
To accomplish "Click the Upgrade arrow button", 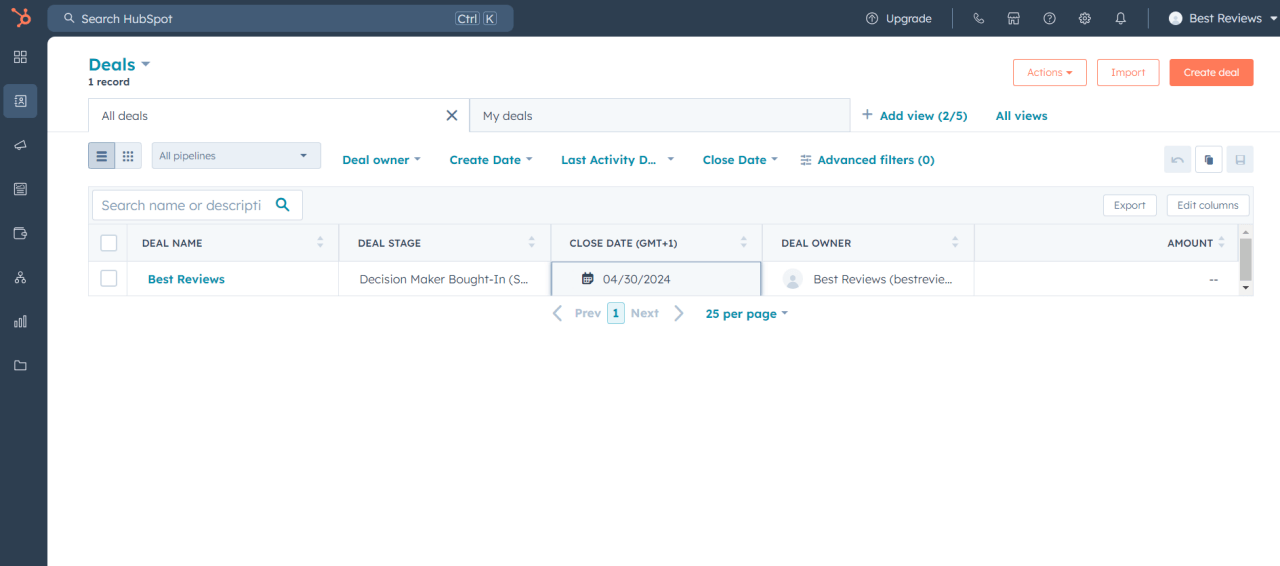I will pos(898,18).
